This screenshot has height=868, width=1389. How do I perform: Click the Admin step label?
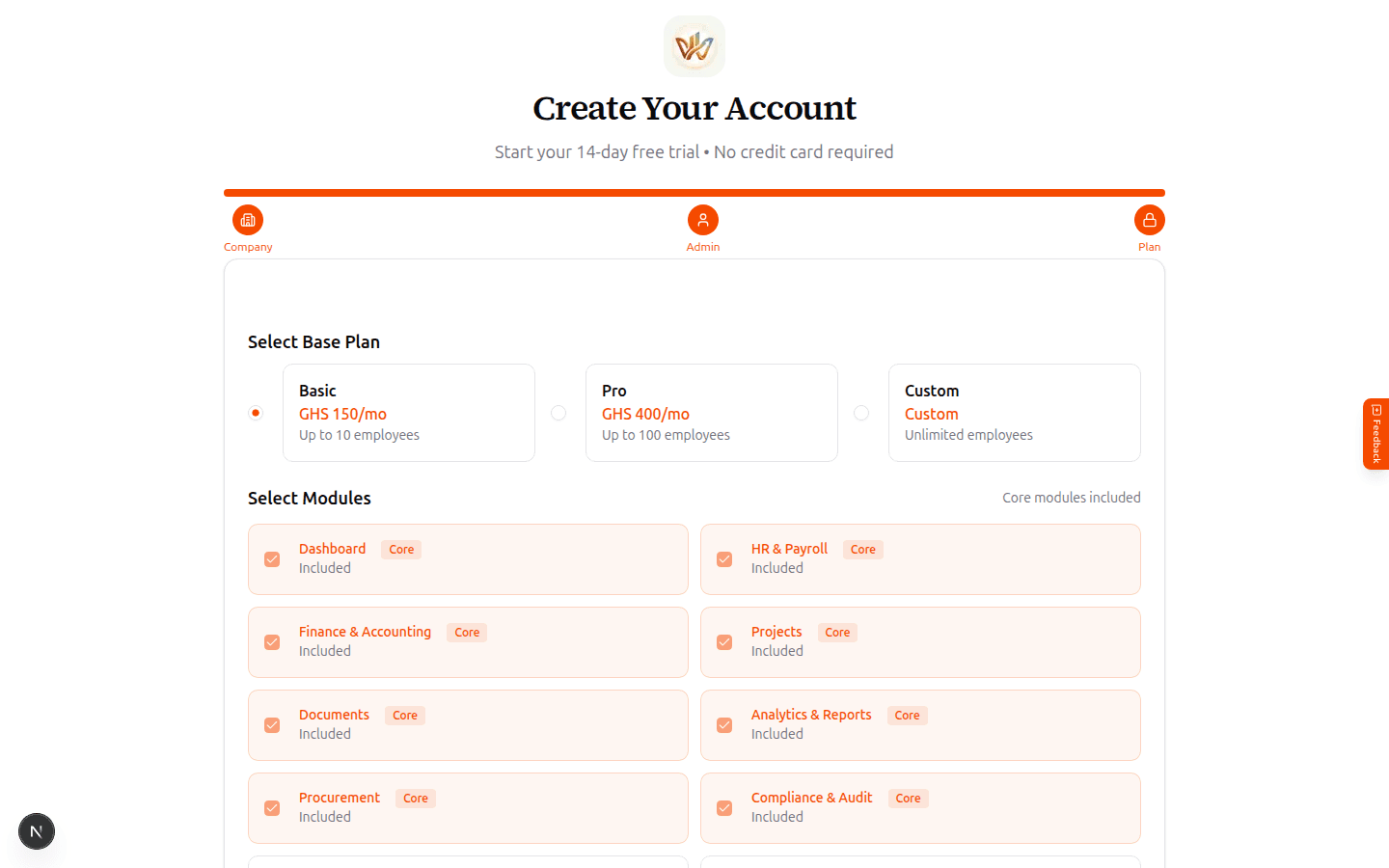(x=703, y=247)
